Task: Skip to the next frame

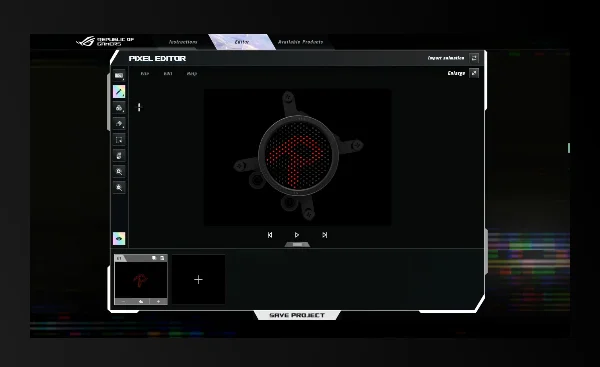Action: pos(324,235)
